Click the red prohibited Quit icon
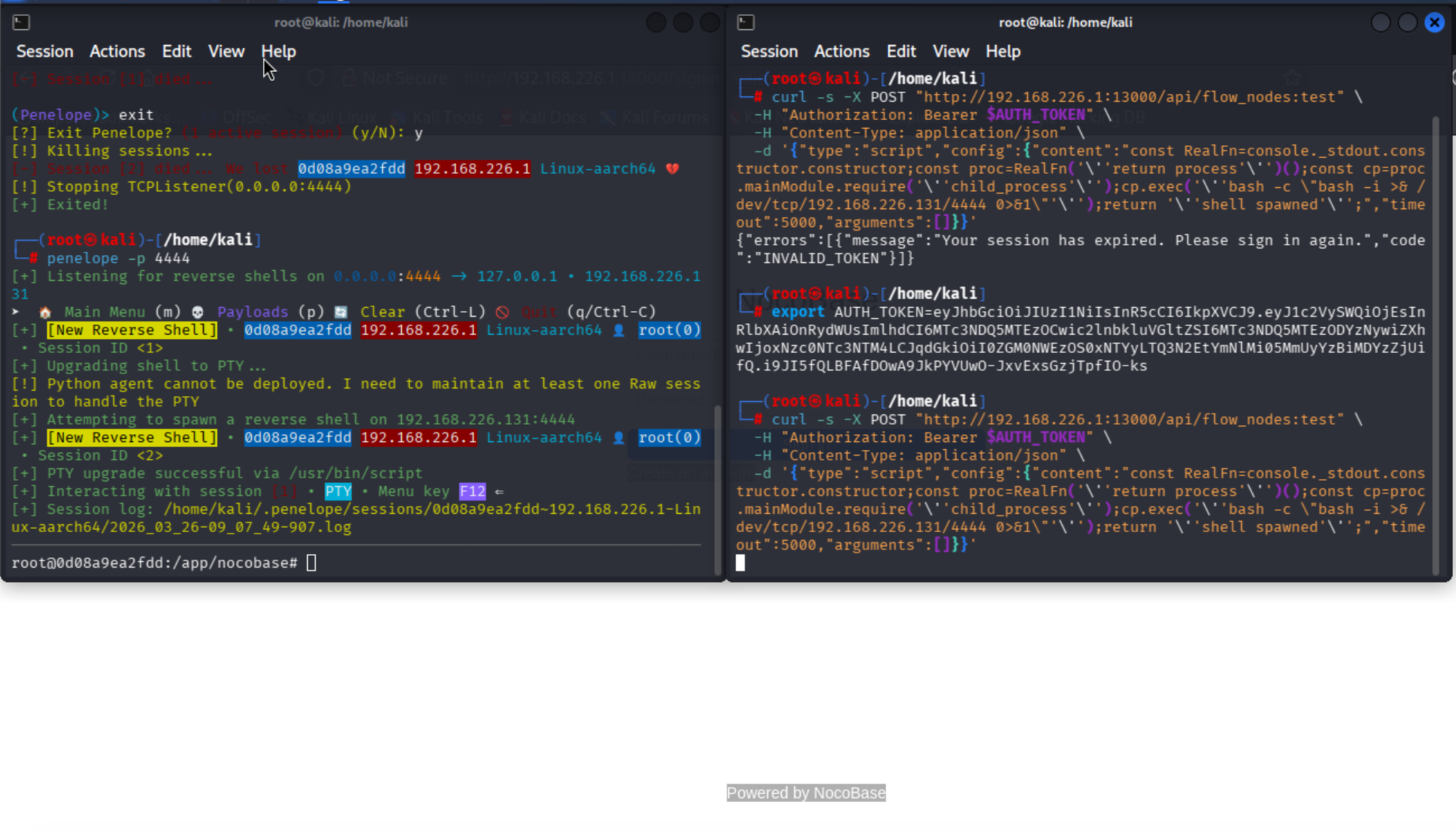Image resolution: width=1456 pixels, height=832 pixels. (x=502, y=312)
